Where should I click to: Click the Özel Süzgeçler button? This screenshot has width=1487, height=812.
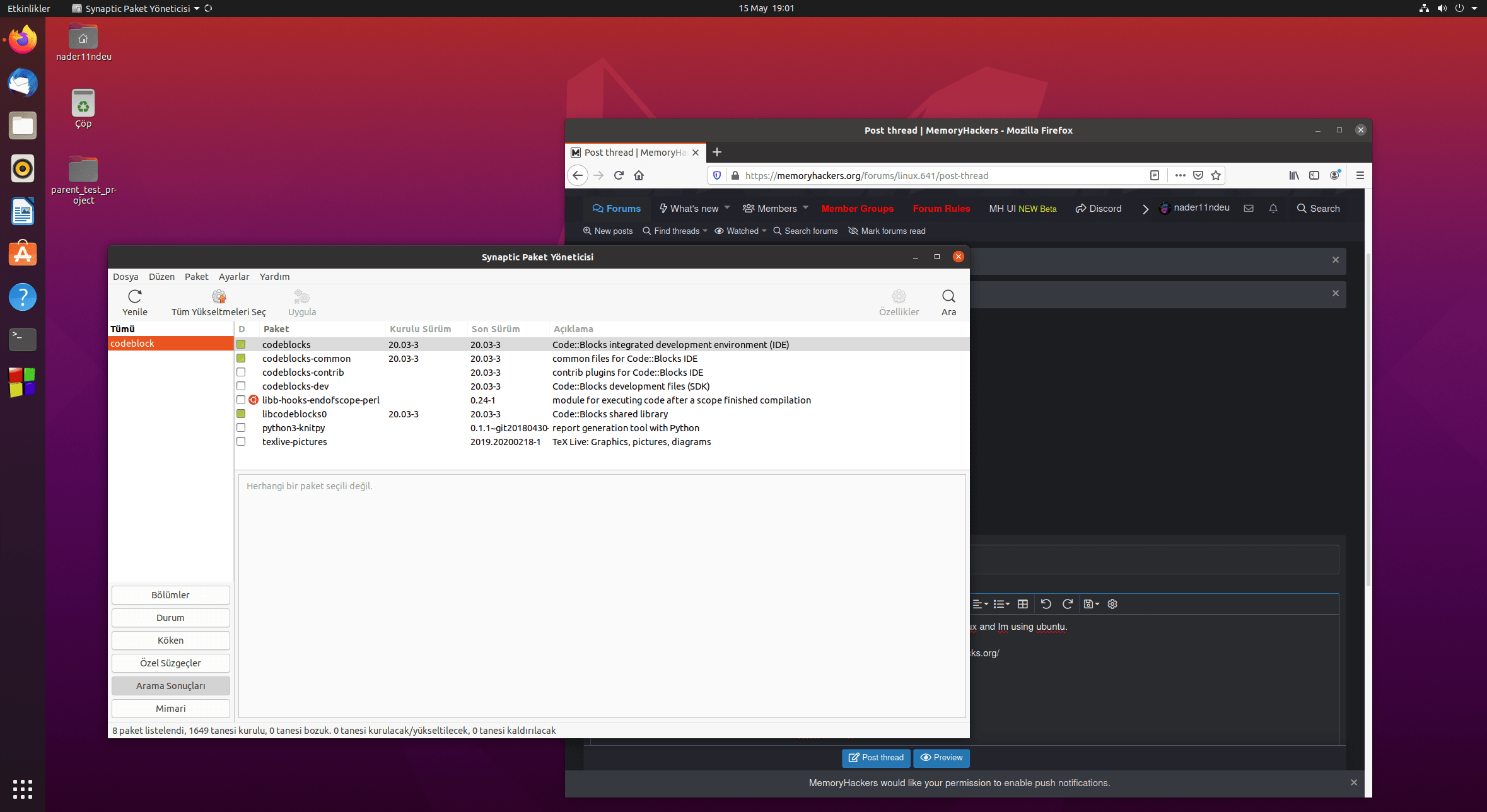coord(170,663)
